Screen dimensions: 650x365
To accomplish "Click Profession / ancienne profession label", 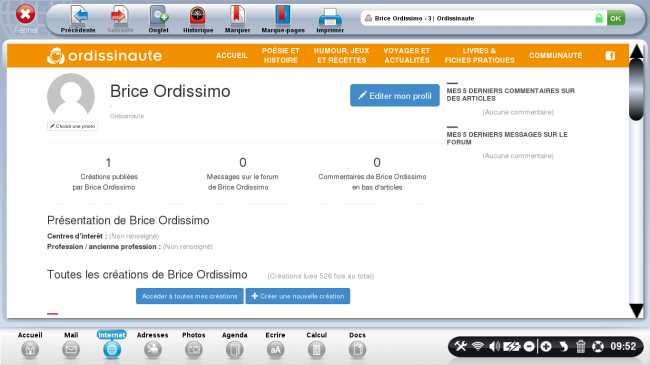I will pos(104,246).
